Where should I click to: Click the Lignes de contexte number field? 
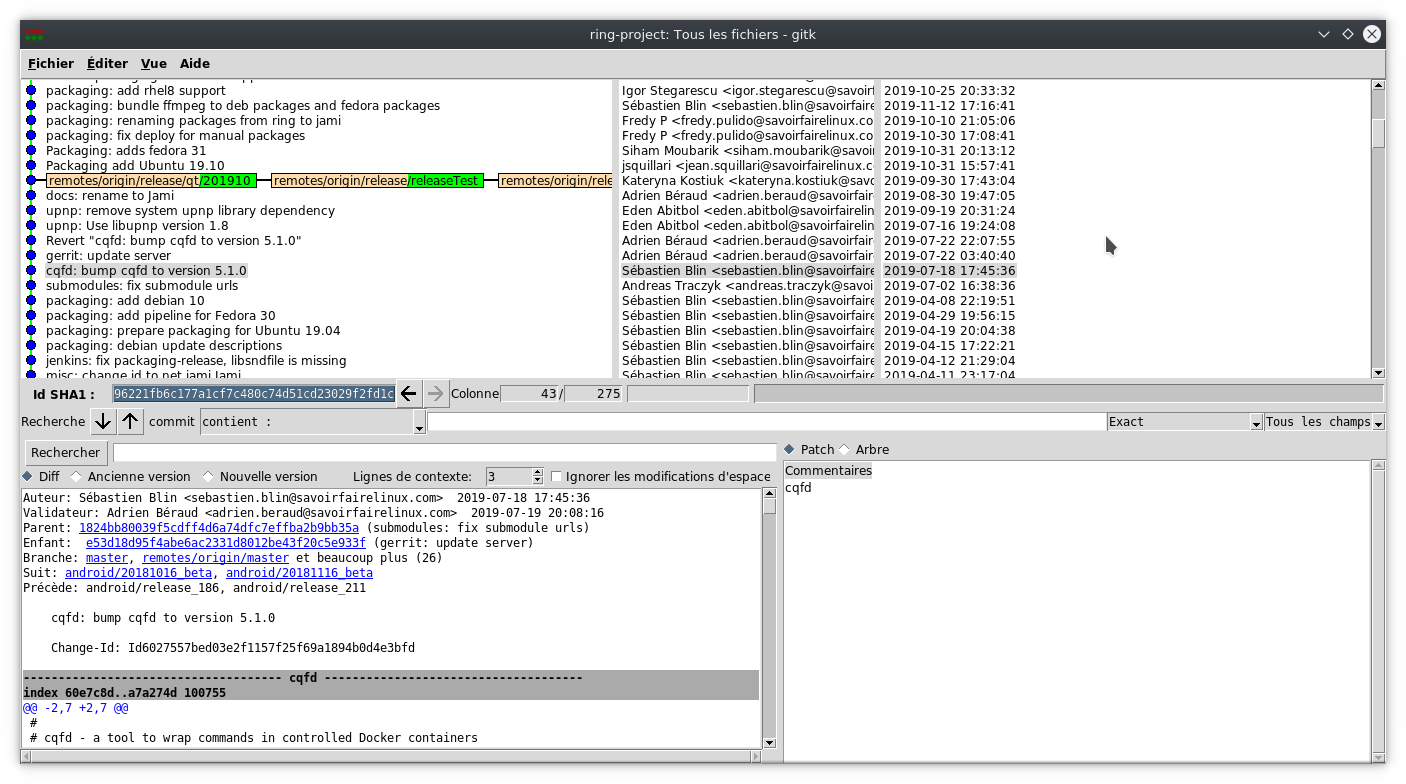(x=509, y=477)
